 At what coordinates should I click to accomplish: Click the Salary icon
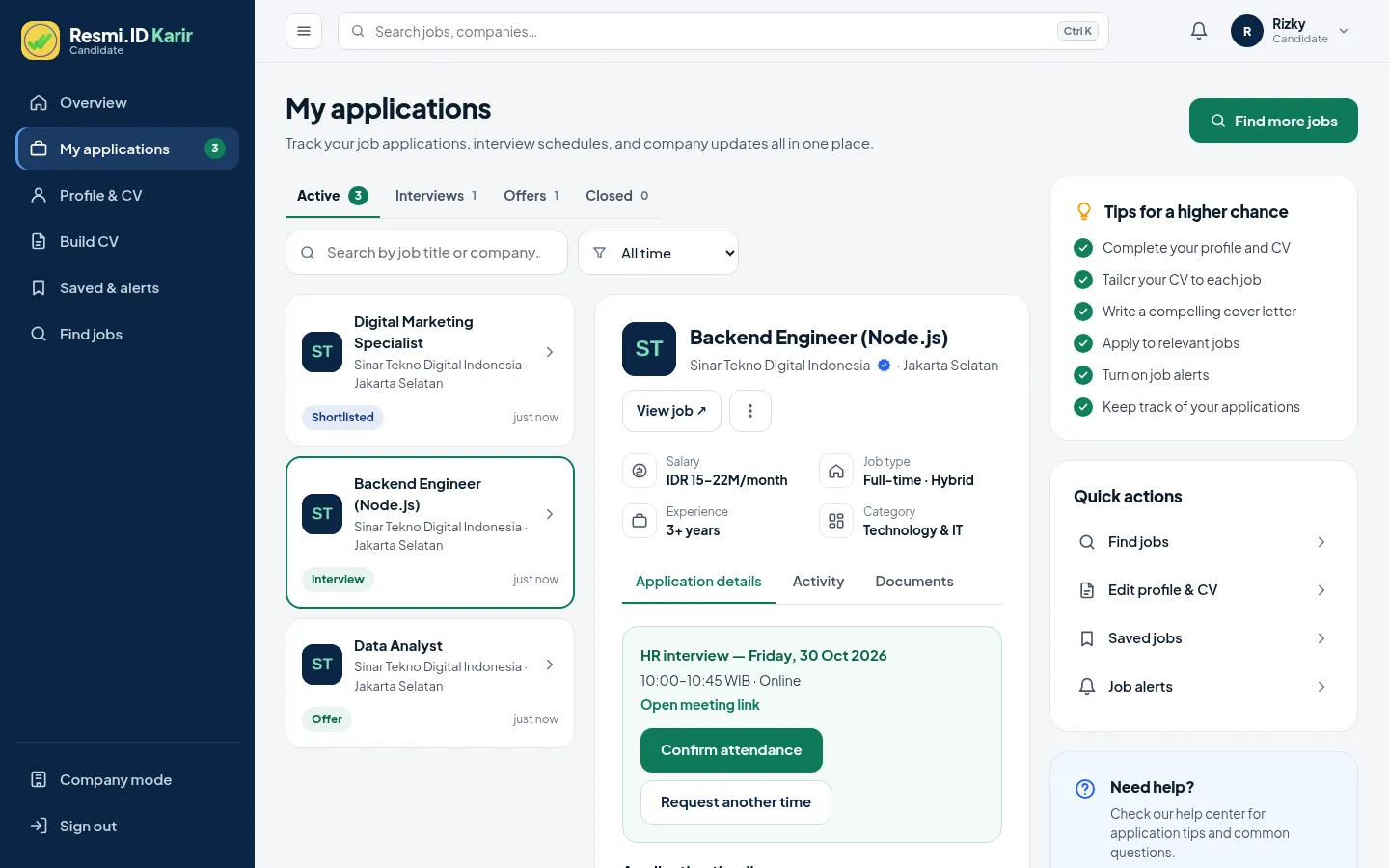[640, 471]
